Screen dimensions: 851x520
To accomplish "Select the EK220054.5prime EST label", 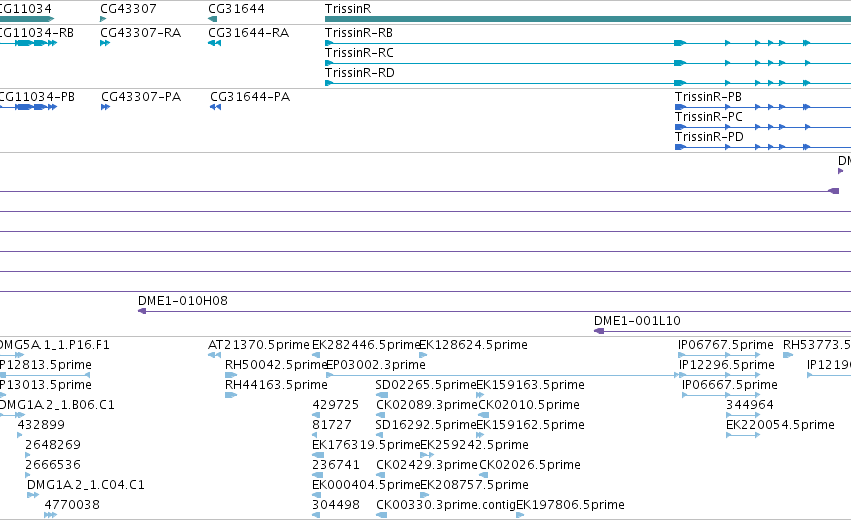I will pos(780,425).
